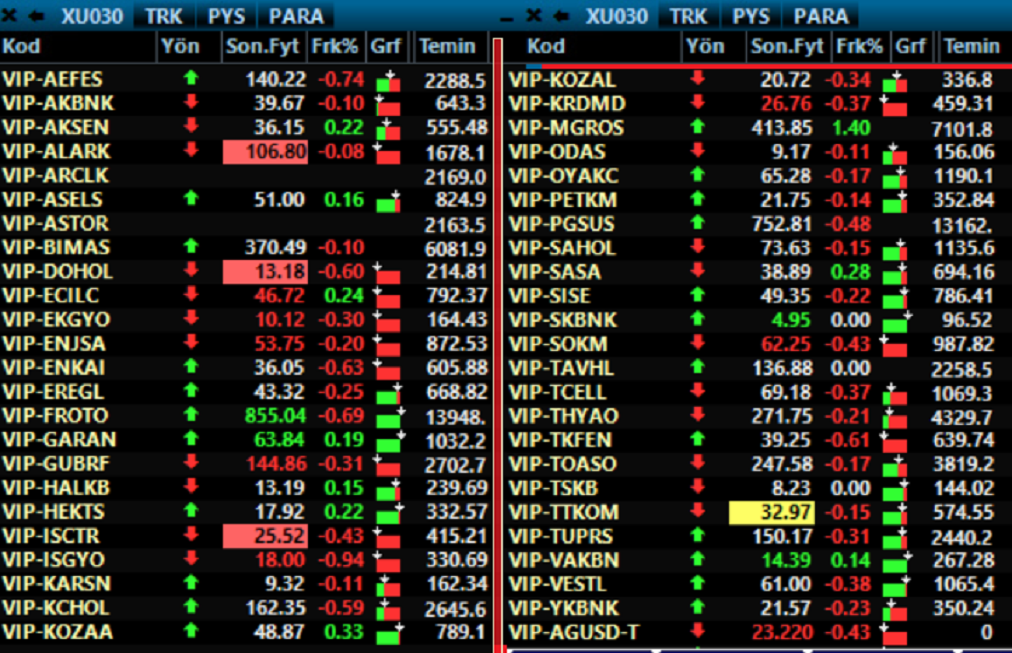Click green up arrow for VIP-KOZAA
The height and width of the screenshot is (653, 1012).
(190, 631)
